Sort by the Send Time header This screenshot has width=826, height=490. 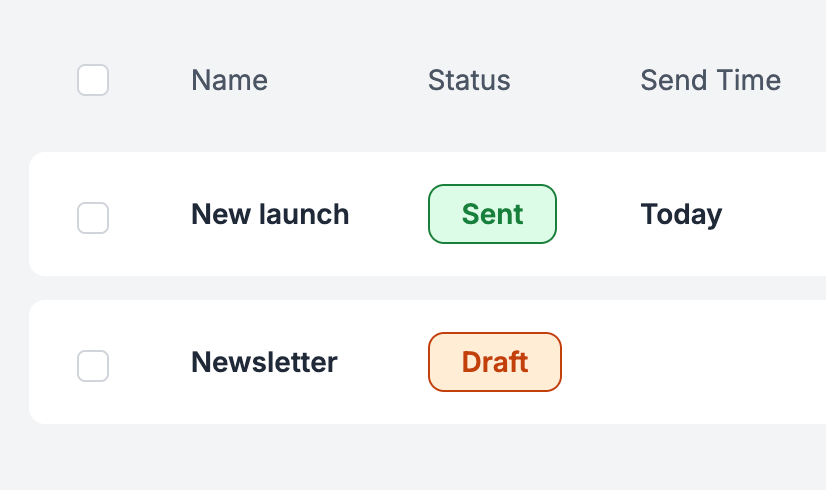click(711, 80)
